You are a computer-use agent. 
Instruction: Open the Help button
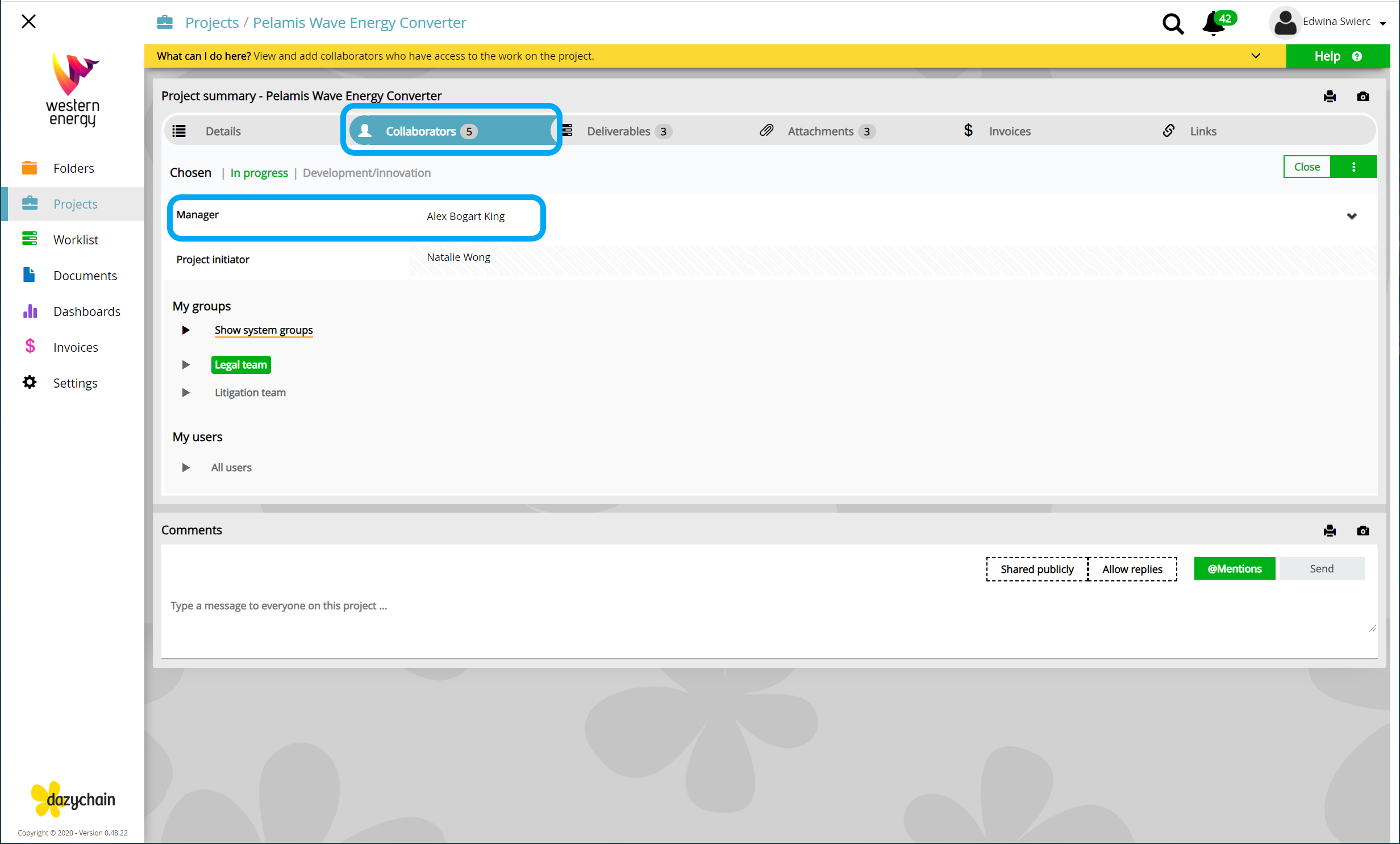[x=1337, y=56]
